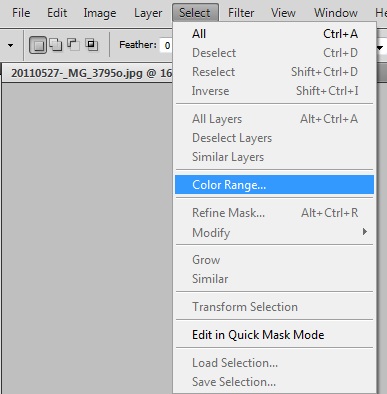Open the View menu
This screenshot has width=387, height=394.
click(283, 13)
